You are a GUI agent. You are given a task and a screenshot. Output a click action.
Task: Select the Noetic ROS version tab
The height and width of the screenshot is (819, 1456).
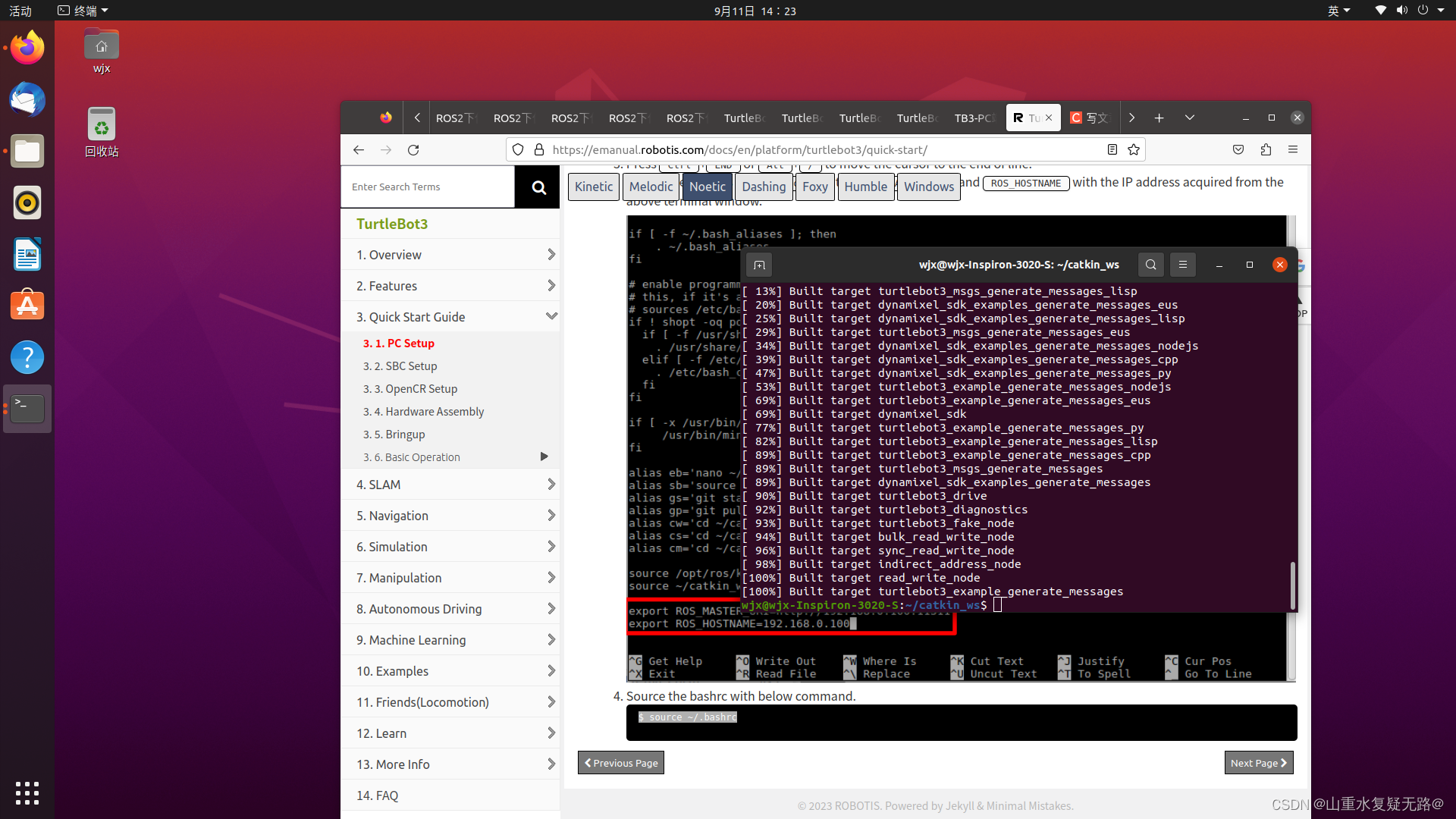coord(708,187)
